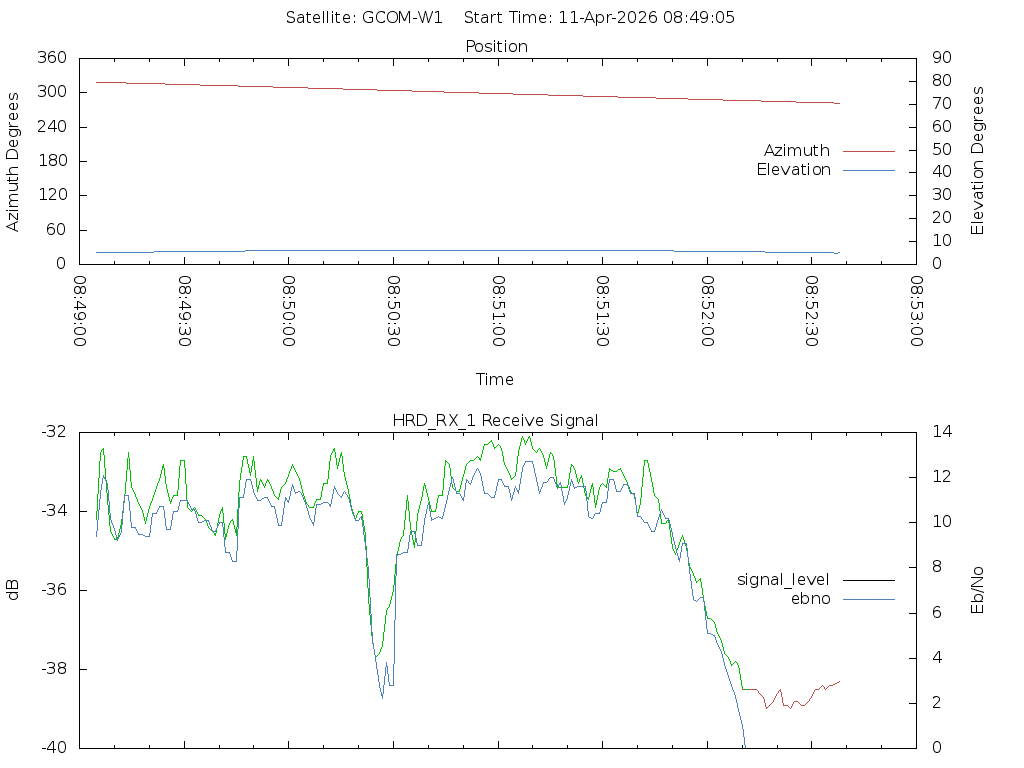Select the ebno legend line sample
This screenshot has width=1024, height=768.
tap(868, 598)
